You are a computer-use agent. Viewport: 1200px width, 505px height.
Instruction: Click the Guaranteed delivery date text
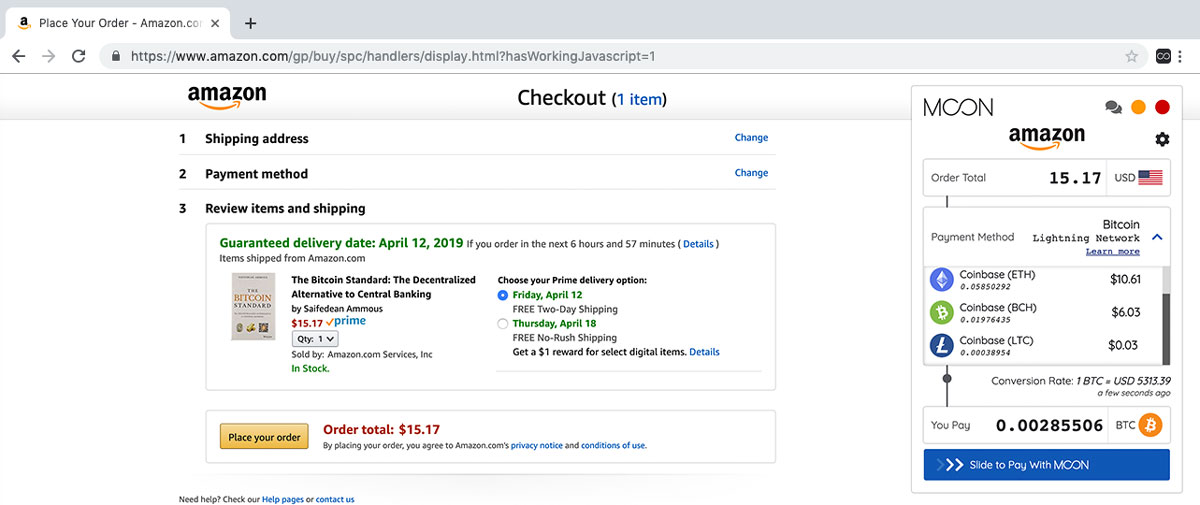click(342, 243)
